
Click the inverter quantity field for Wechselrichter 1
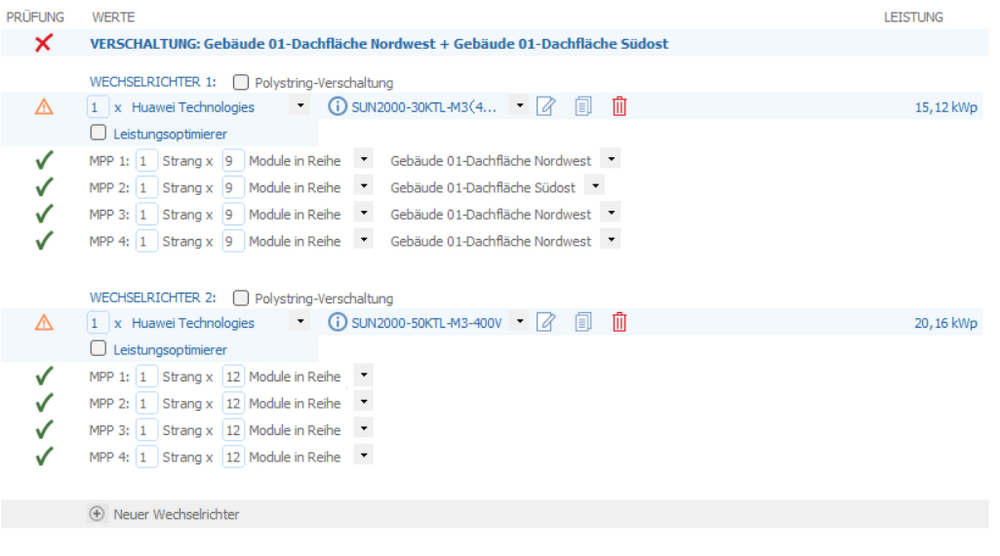point(97,107)
